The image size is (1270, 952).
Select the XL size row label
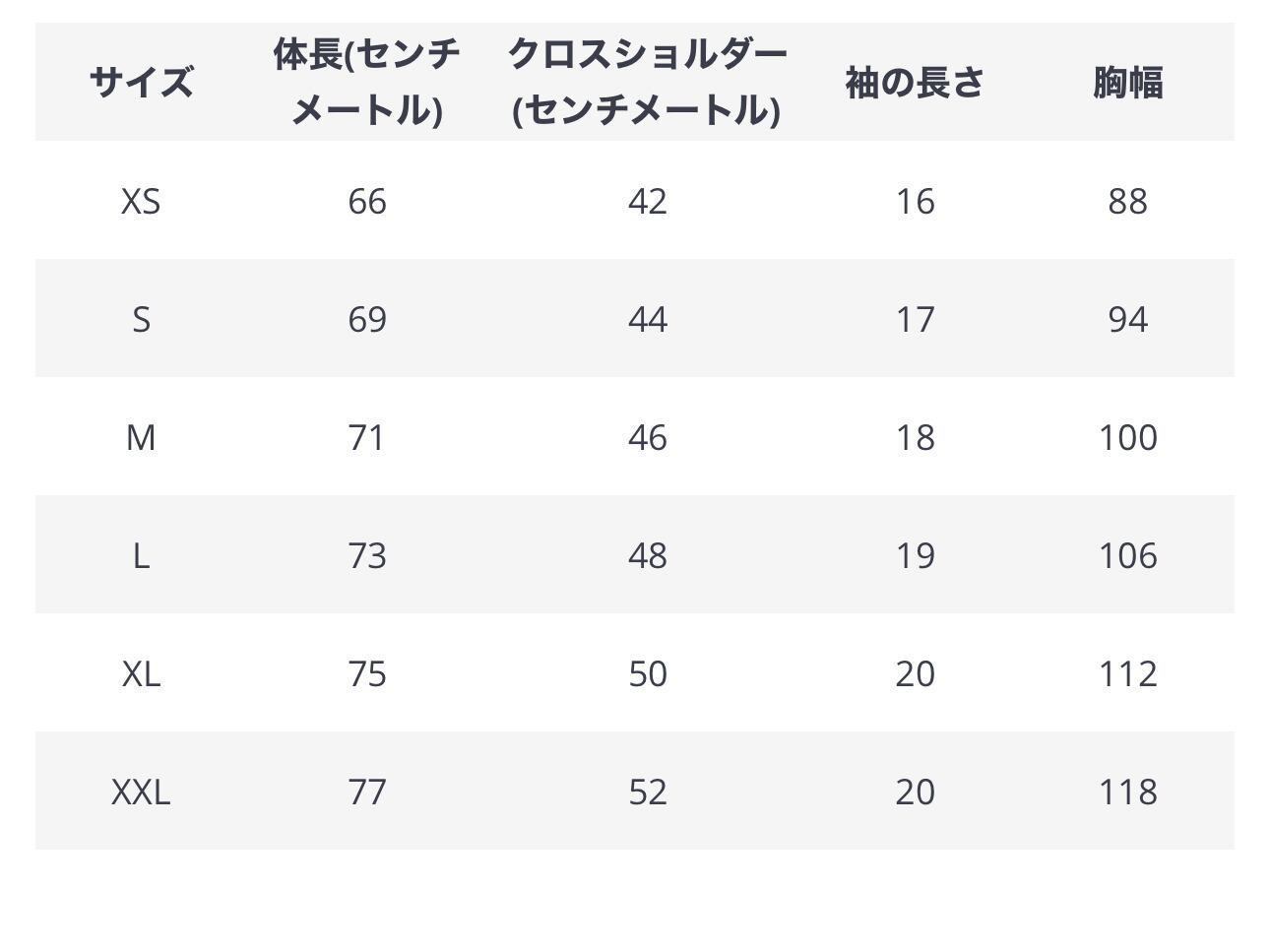(x=141, y=673)
